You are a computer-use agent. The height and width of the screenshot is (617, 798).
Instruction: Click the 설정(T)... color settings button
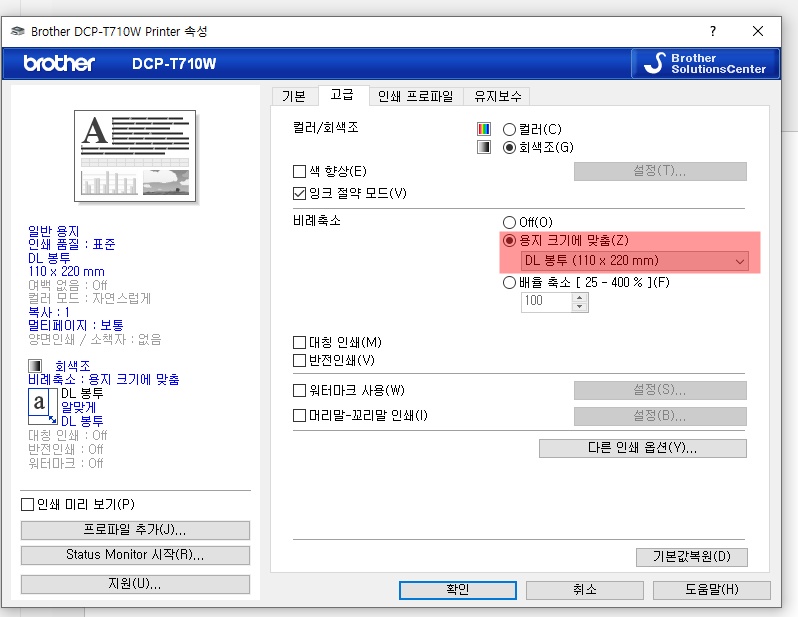tap(660, 171)
